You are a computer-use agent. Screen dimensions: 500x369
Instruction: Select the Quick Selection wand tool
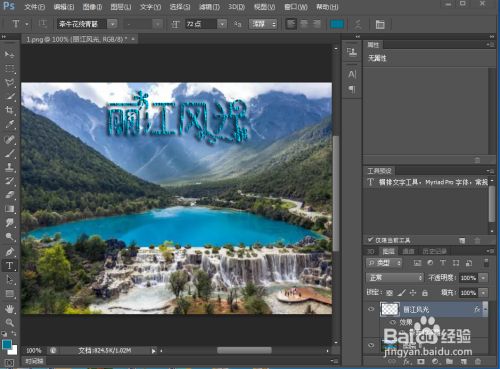point(9,97)
